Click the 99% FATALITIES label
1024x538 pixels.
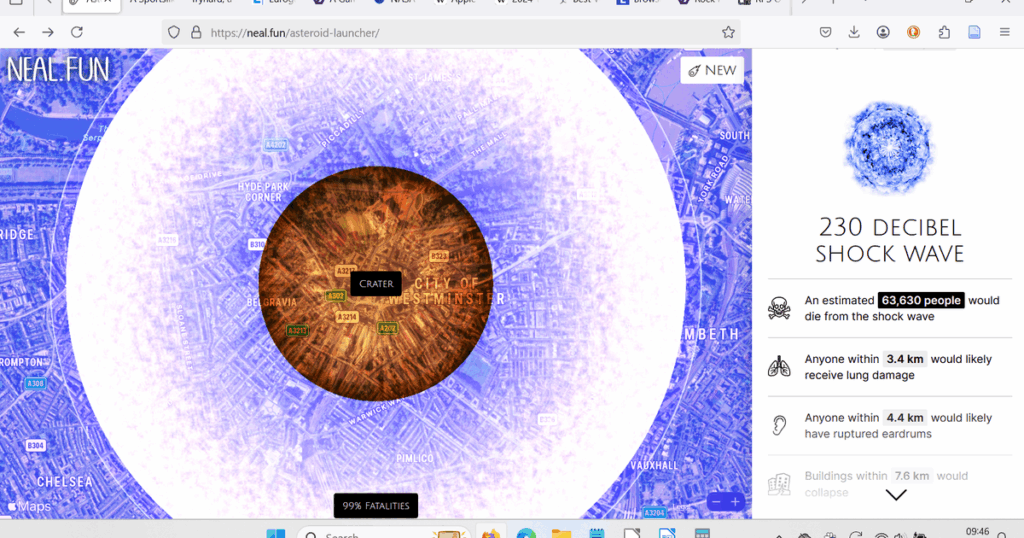tap(376, 505)
